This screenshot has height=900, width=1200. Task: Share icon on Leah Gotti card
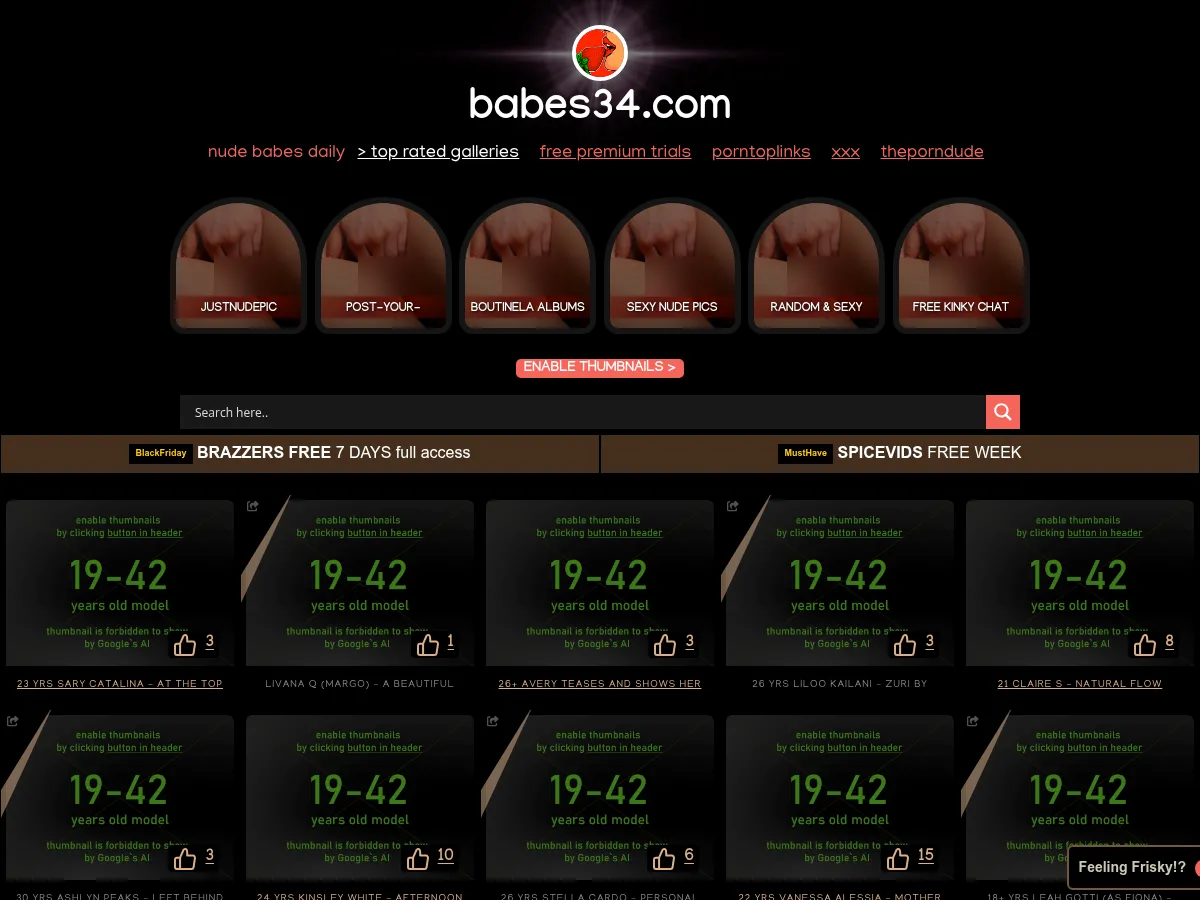(x=973, y=721)
